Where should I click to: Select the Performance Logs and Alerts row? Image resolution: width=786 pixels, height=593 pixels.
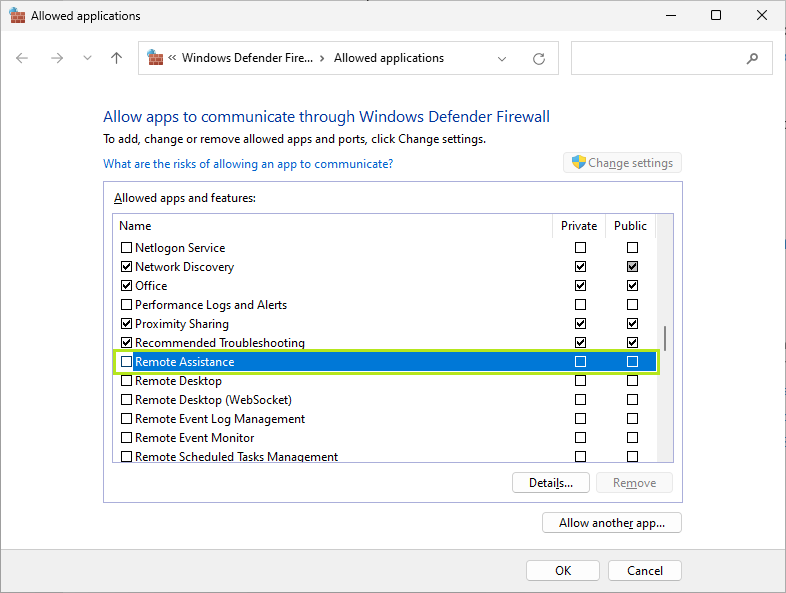coord(385,305)
